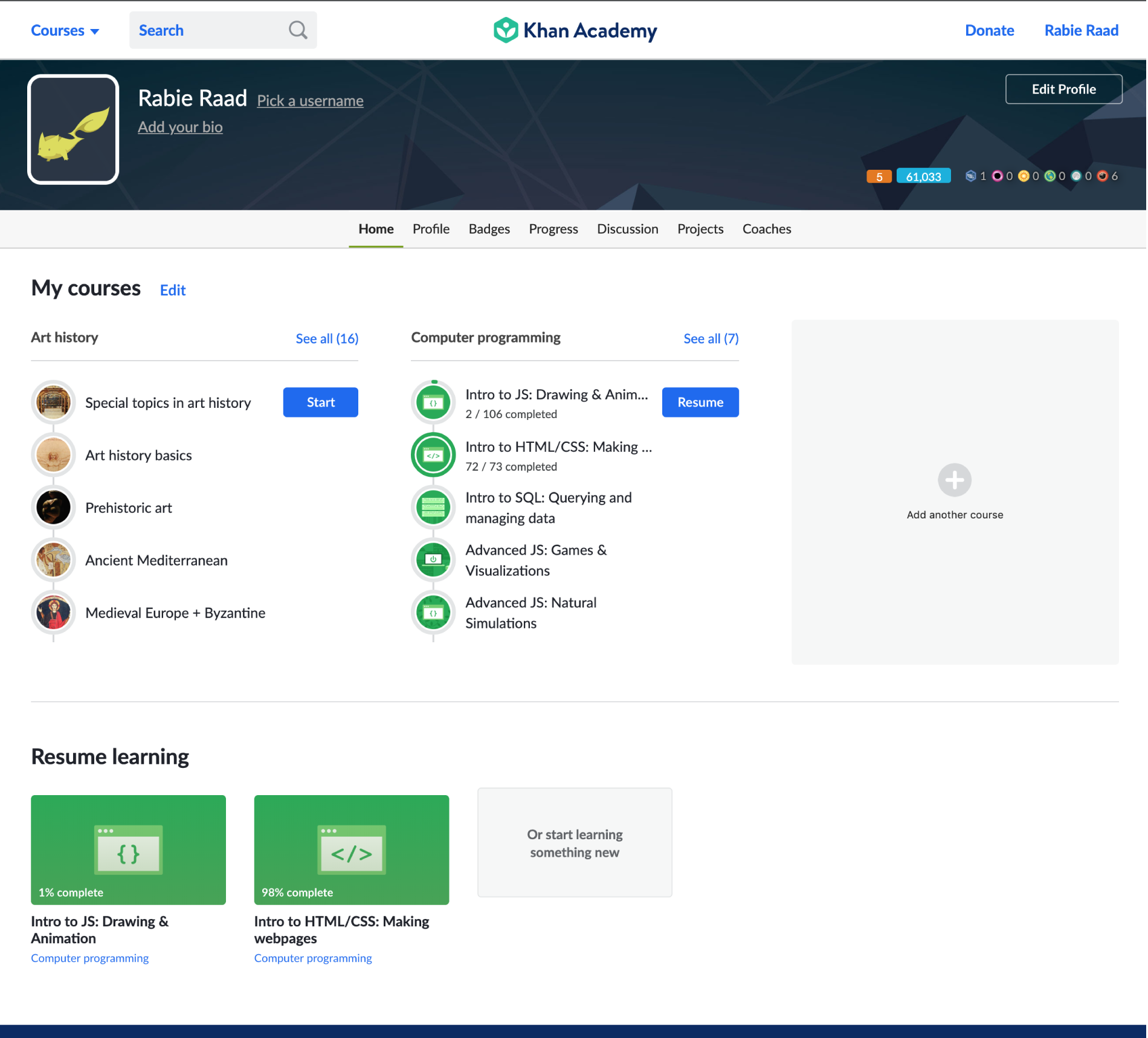Click the Meteorite badge icon with count 1
The width and height of the screenshot is (1148, 1038).
[970, 176]
